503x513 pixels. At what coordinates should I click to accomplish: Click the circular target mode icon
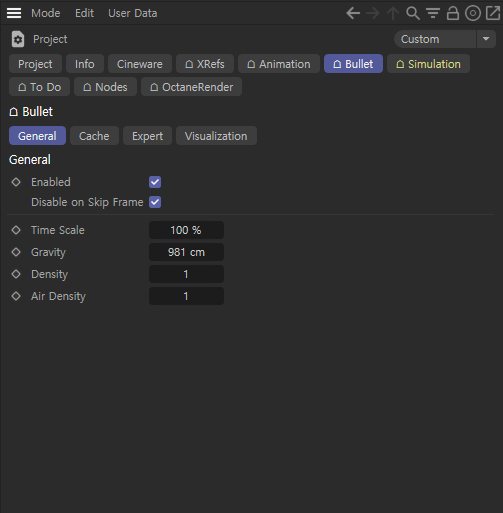473,13
